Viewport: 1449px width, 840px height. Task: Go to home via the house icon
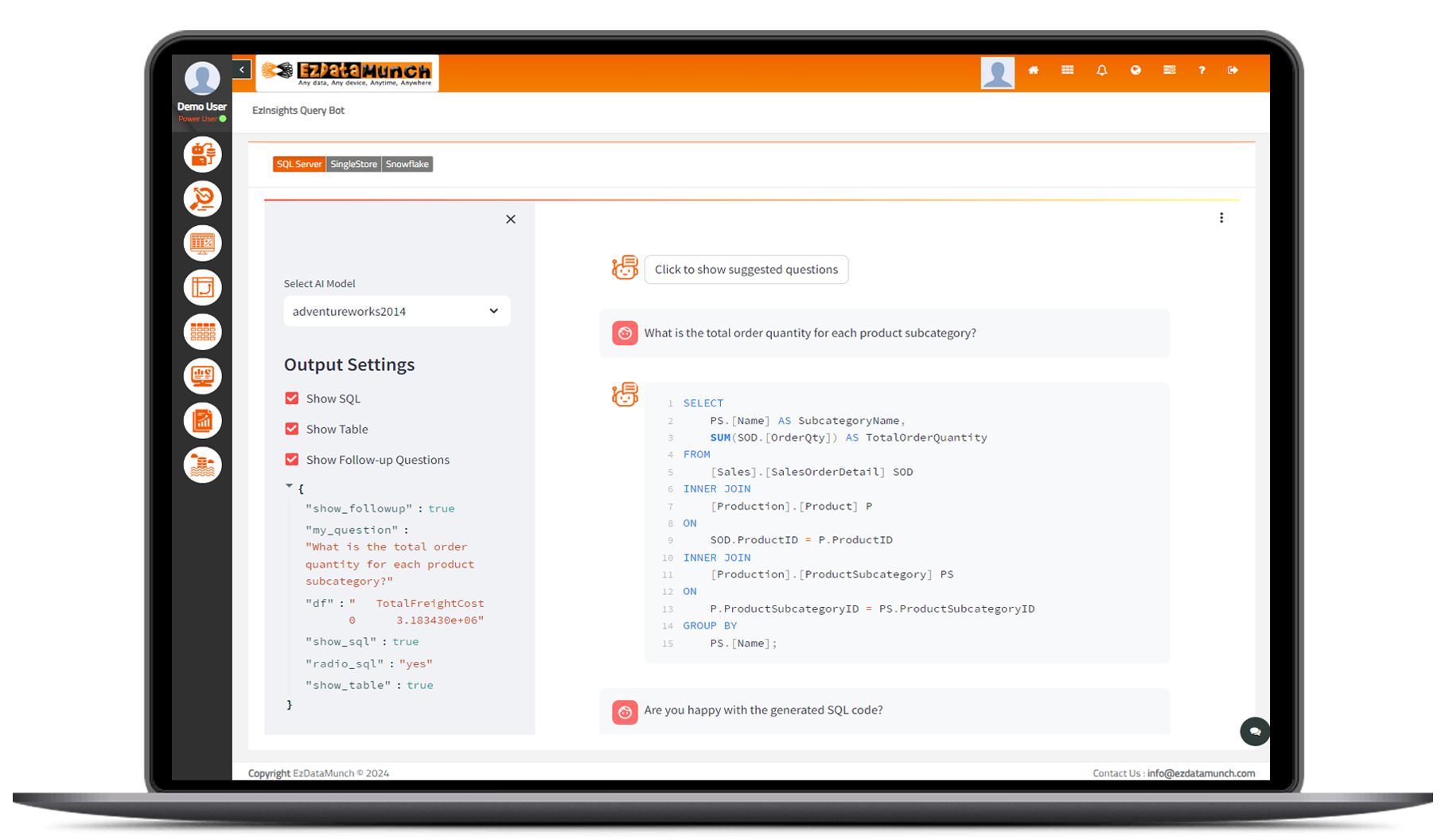pyautogui.click(x=1033, y=70)
